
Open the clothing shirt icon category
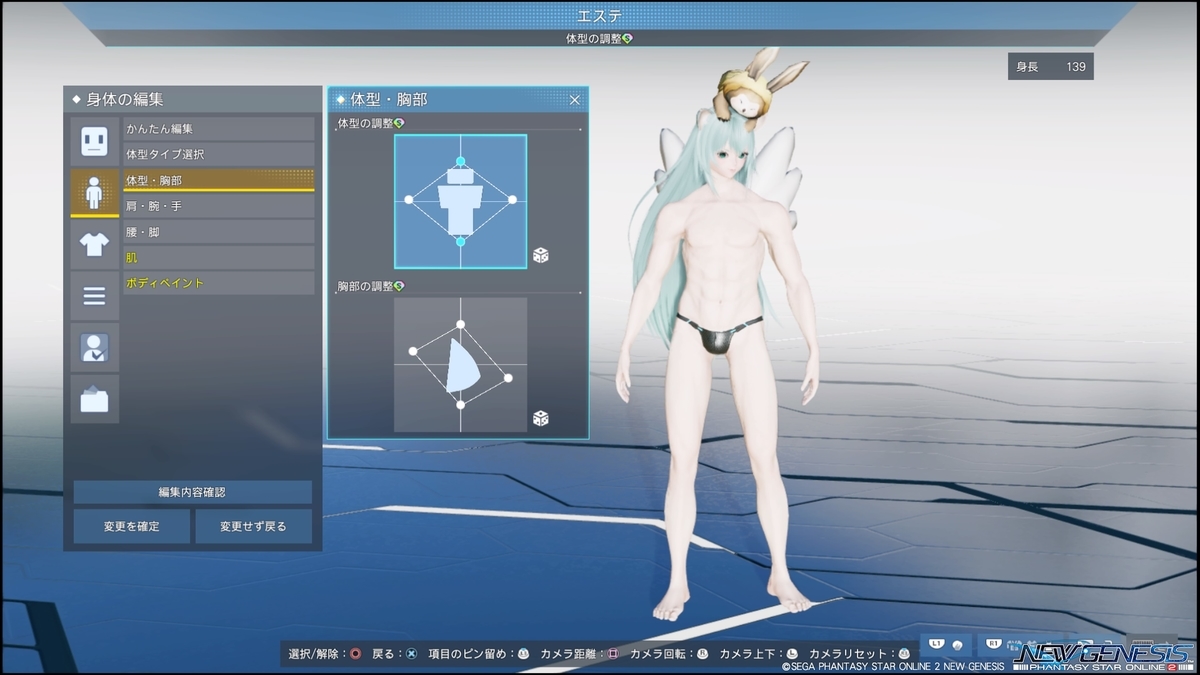coord(94,244)
